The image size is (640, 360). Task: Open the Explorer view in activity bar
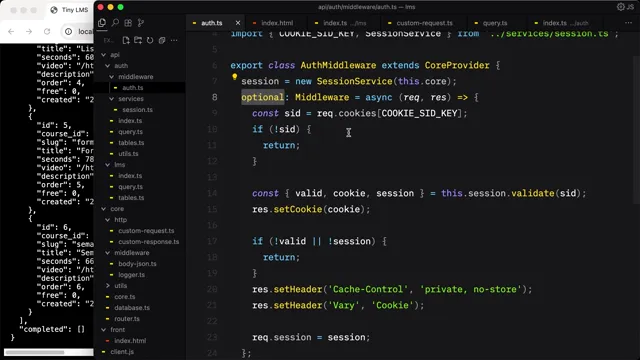click(x=102, y=23)
